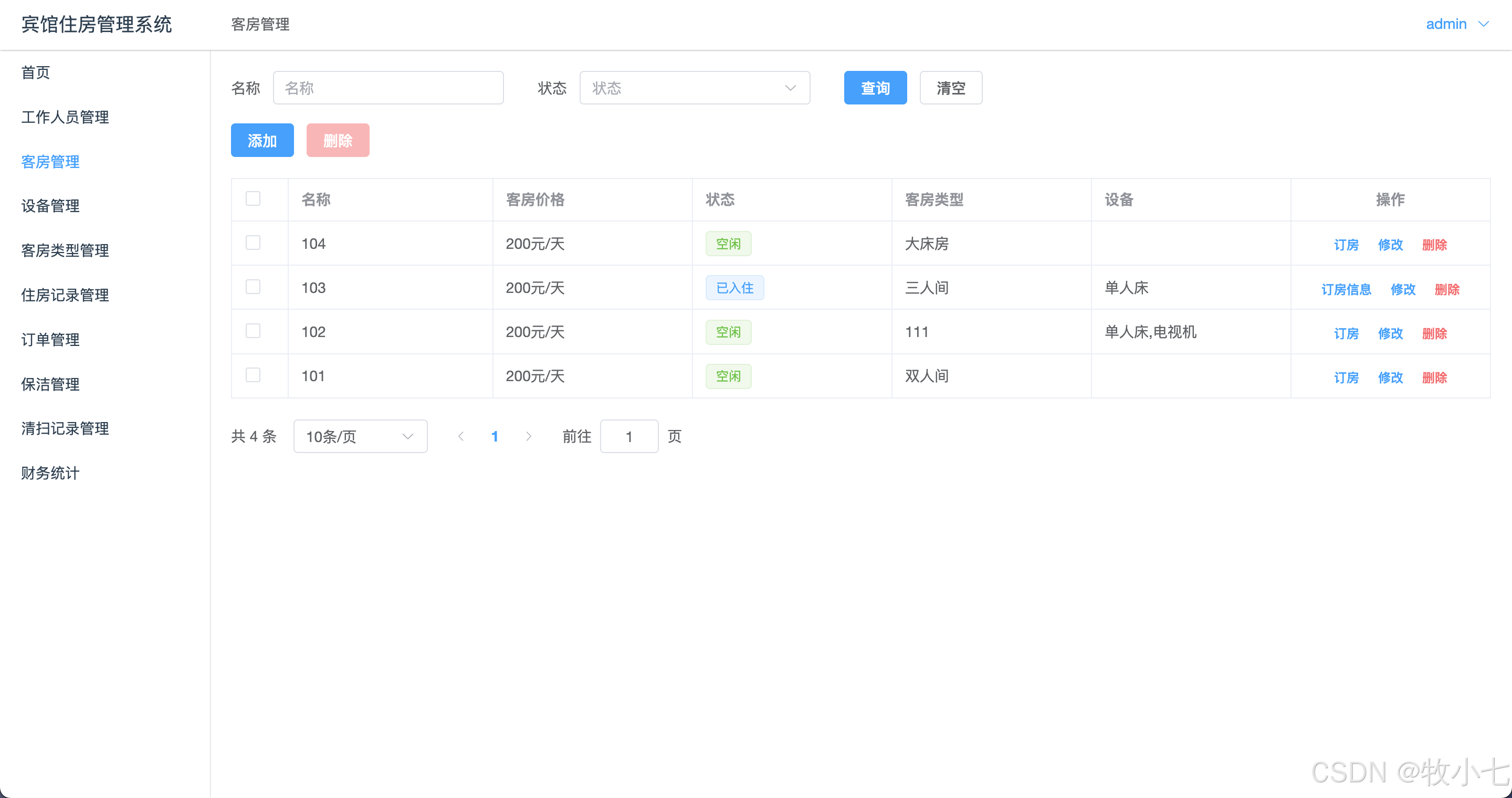Tick the checkbox for room 104
Viewport: 1512px width, 798px height.
pyautogui.click(x=253, y=243)
